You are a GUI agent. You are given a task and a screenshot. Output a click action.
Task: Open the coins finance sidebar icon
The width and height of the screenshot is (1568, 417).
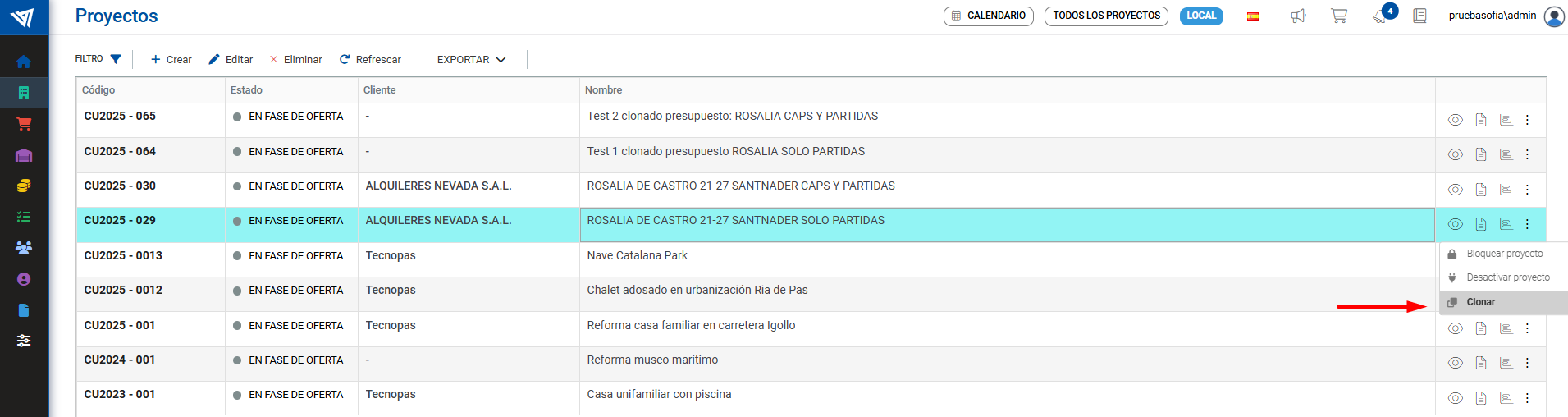point(24,186)
